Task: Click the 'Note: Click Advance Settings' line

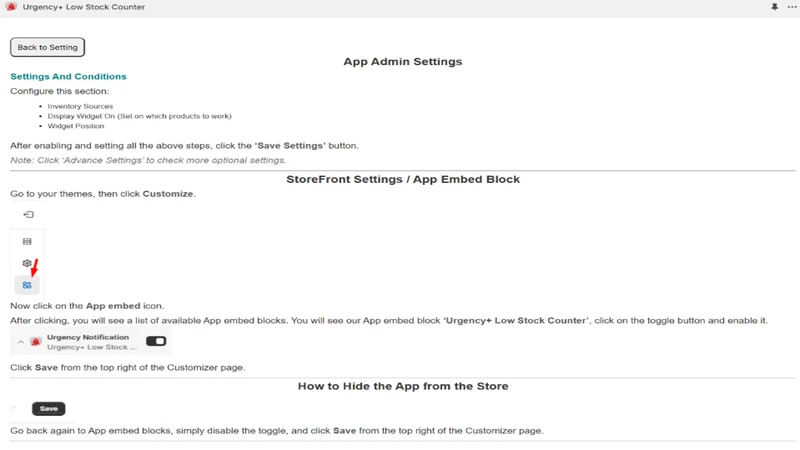Action: [x=148, y=160]
